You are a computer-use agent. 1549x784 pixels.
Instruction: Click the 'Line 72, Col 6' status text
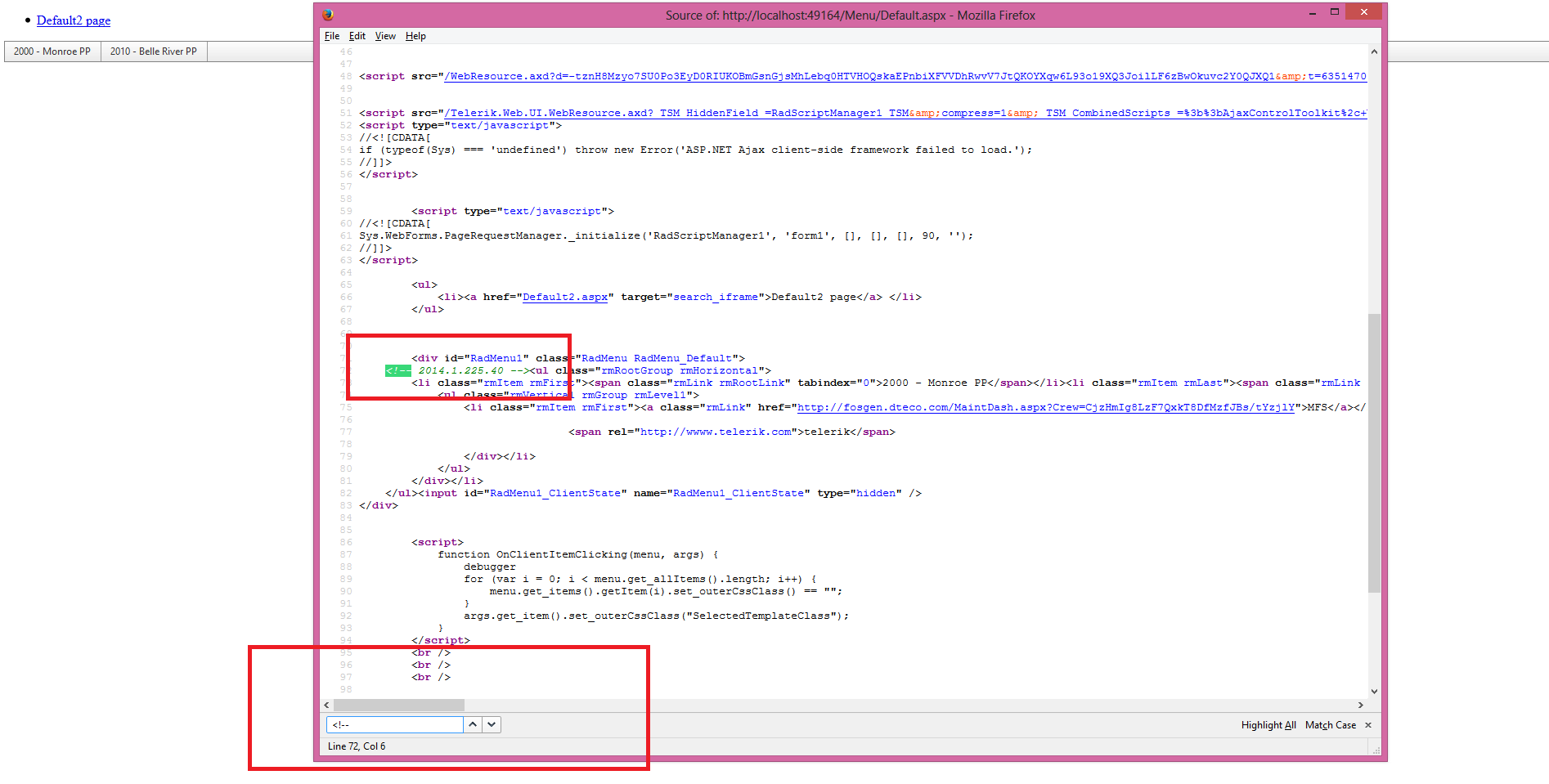(357, 746)
